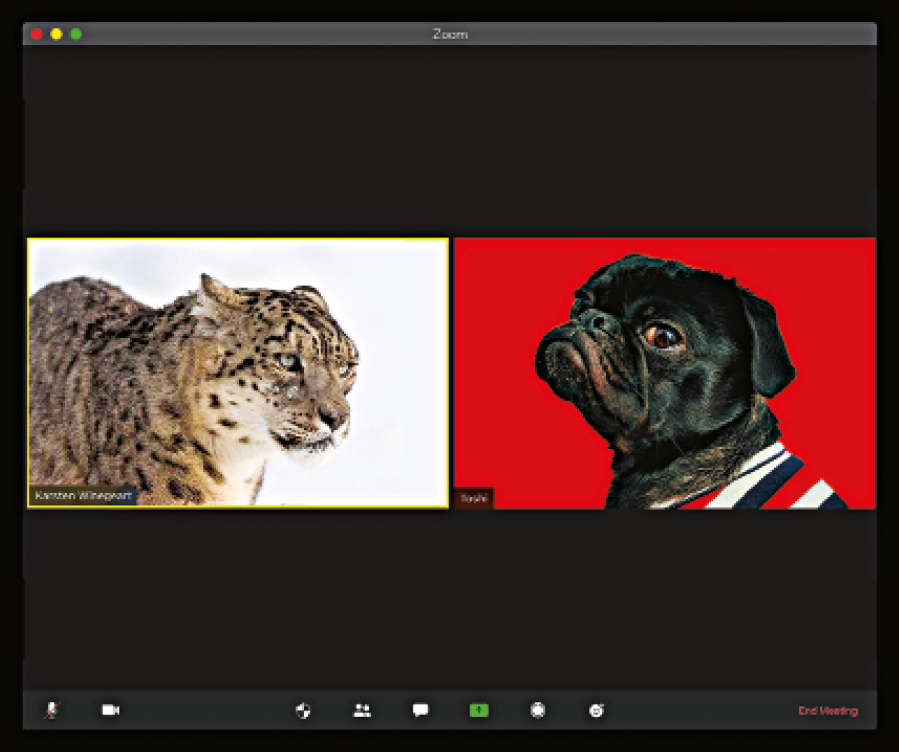Click the empty dark area above video tiles
Image resolution: width=899 pixels, height=752 pixels.
click(x=449, y=140)
